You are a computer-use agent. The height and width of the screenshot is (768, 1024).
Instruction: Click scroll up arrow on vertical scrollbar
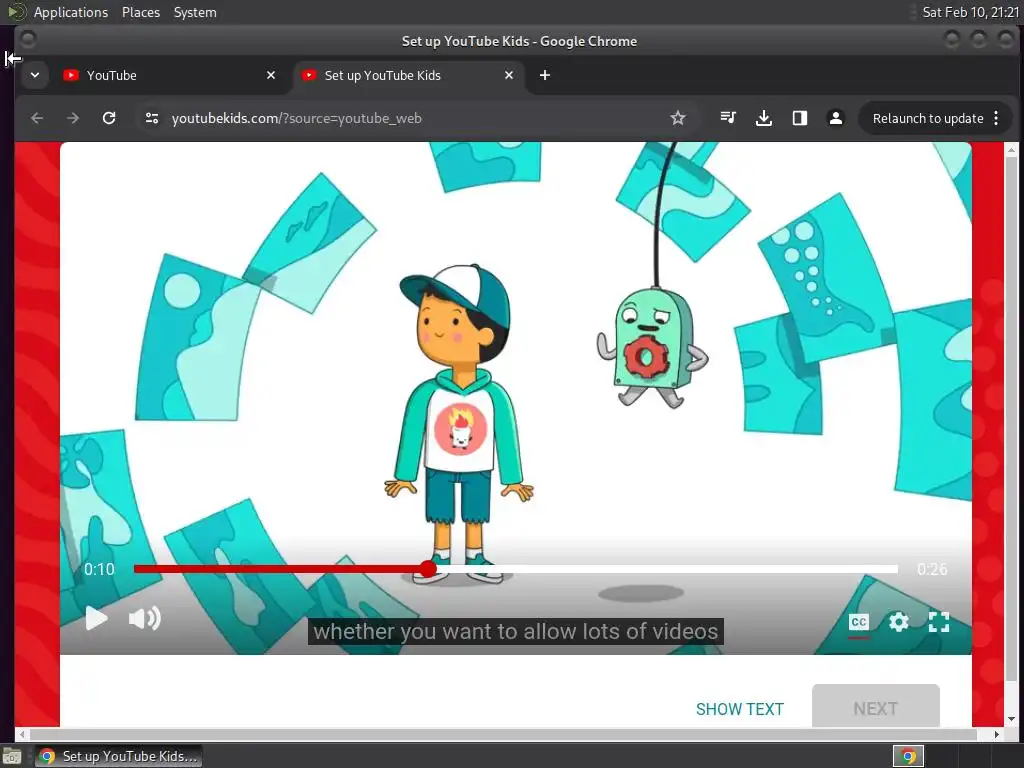(x=1011, y=150)
